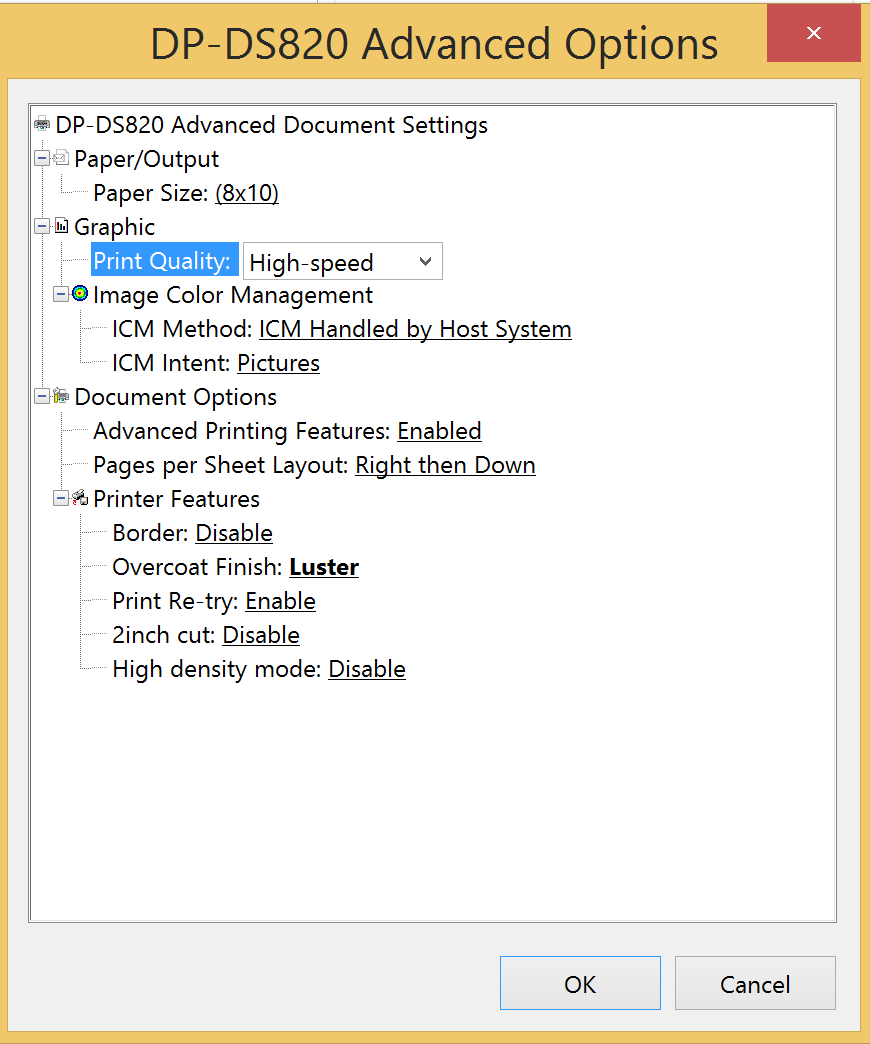Click the Paper/Output paper icon

pyautogui.click(x=61, y=158)
